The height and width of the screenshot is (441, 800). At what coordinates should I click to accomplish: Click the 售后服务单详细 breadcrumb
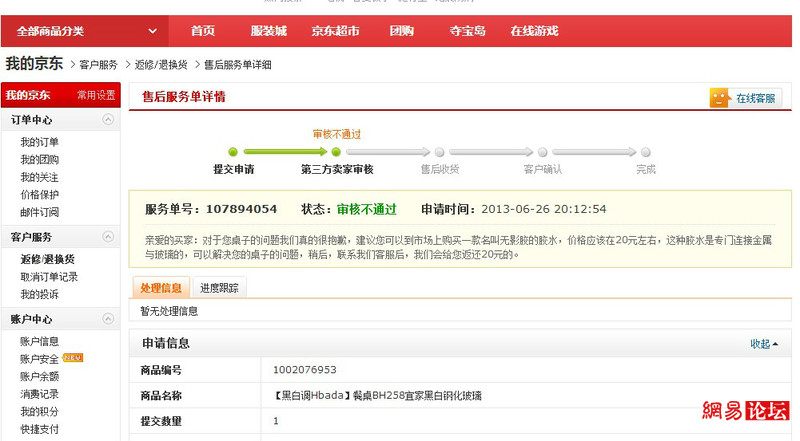click(x=238, y=65)
